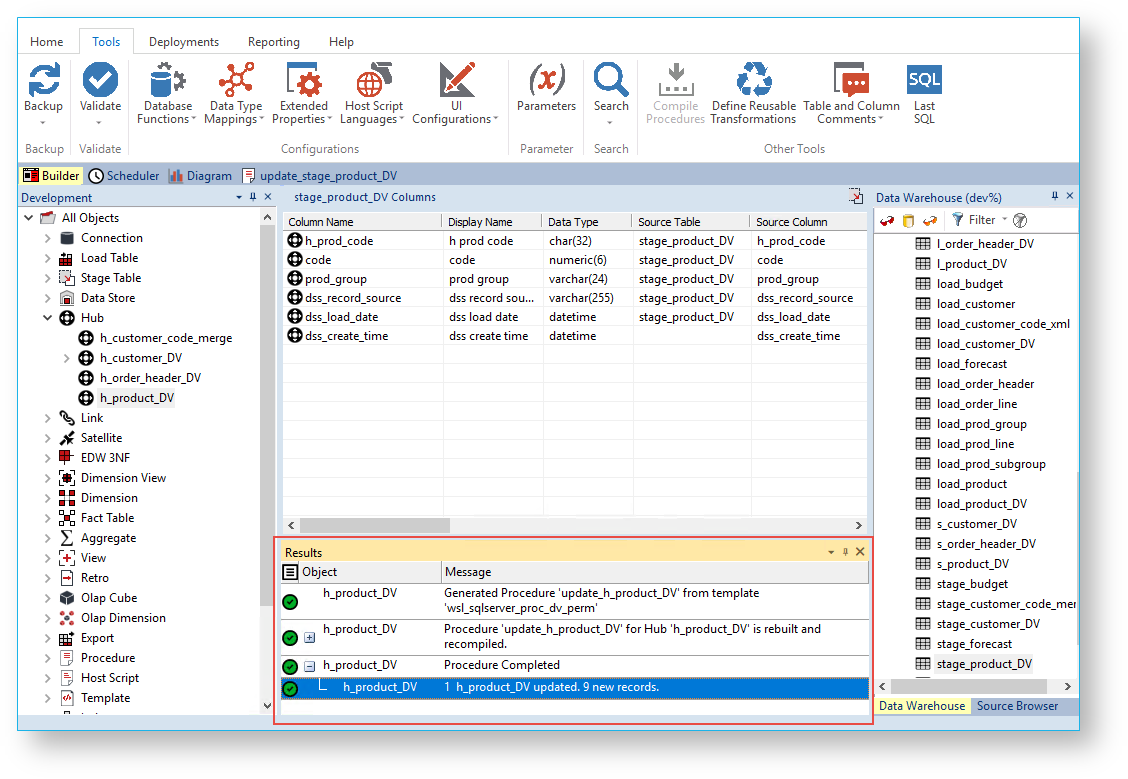Collapse the Hub tree node
Screen dimensions: 1128x779
pyautogui.click(x=47, y=318)
